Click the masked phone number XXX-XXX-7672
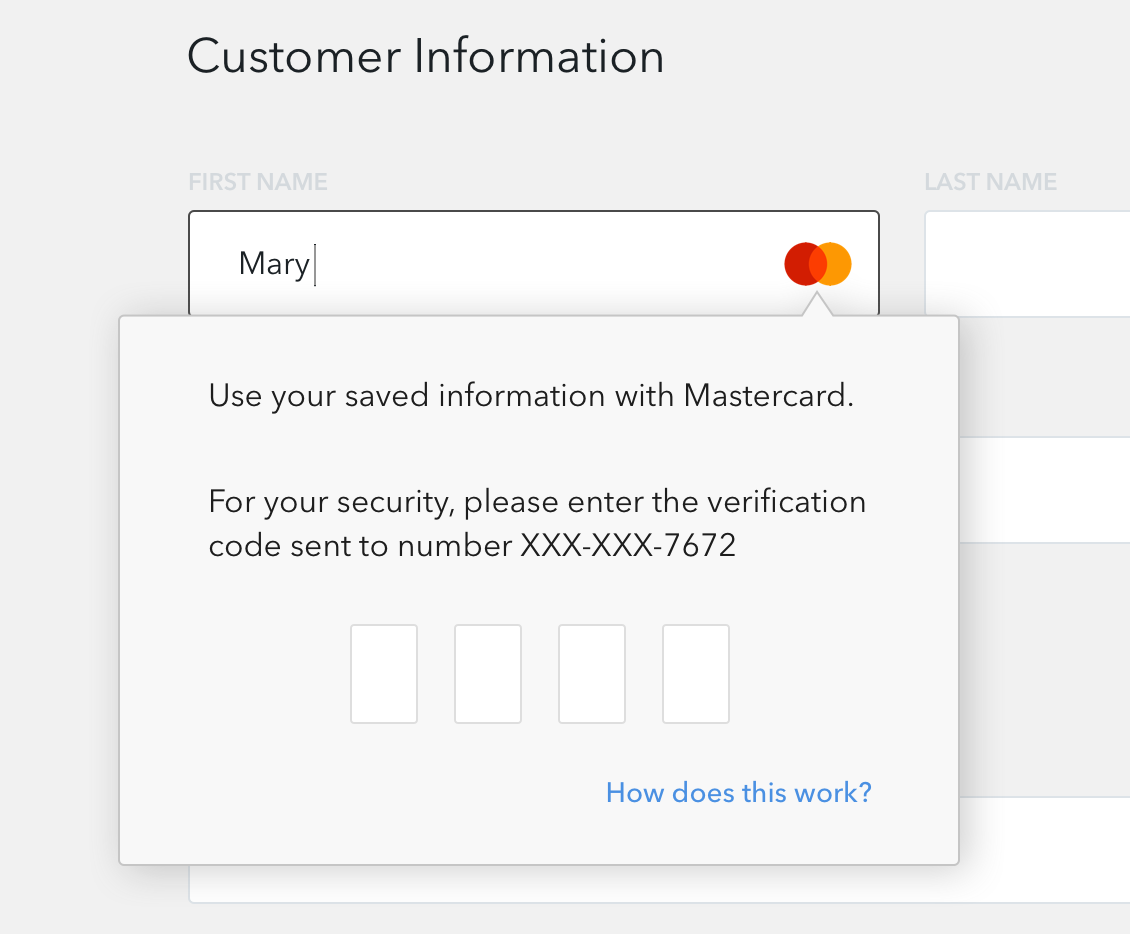Image resolution: width=1130 pixels, height=934 pixels. tap(628, 546)
